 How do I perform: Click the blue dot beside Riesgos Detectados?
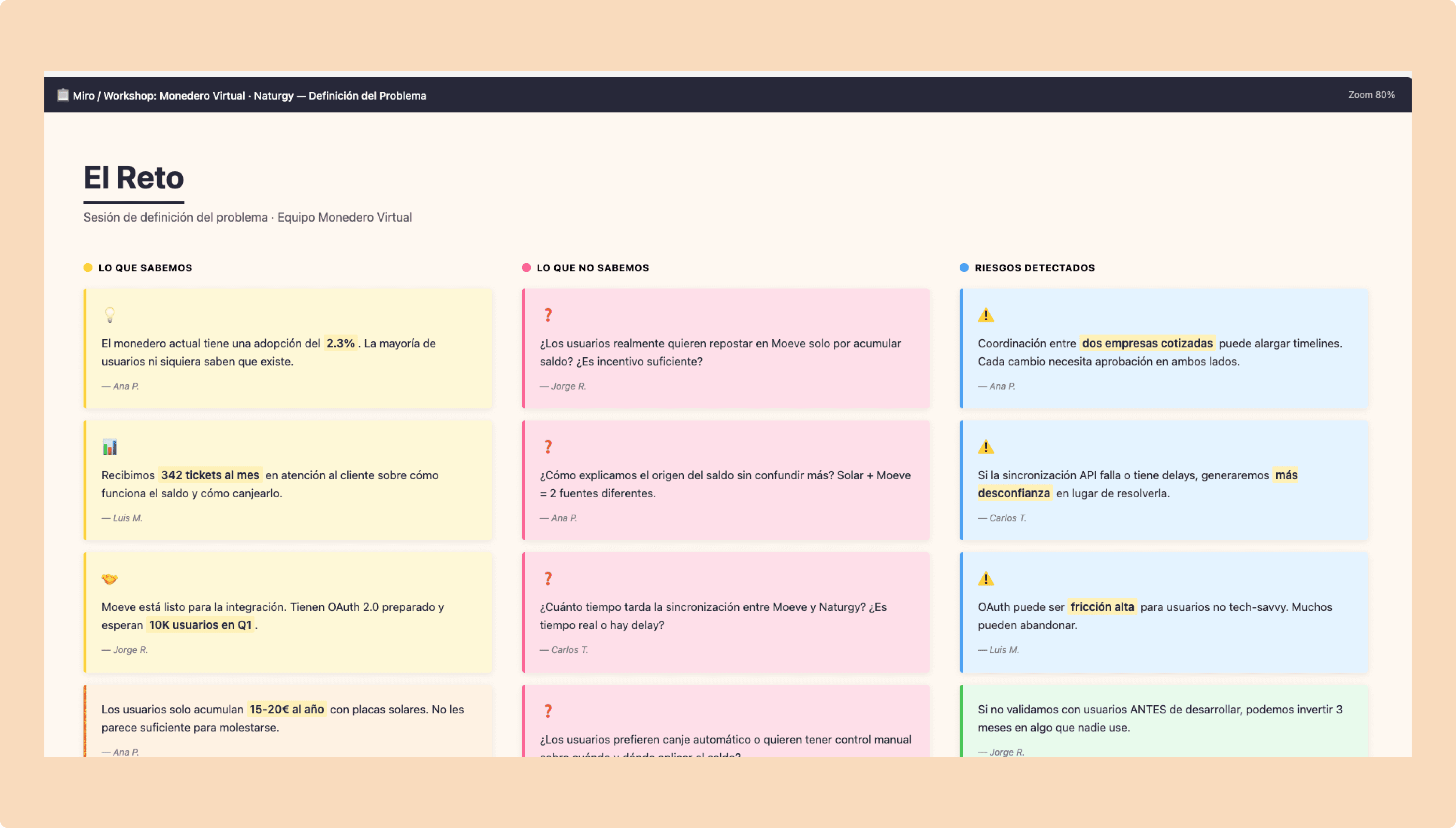(x=964, y=268)
